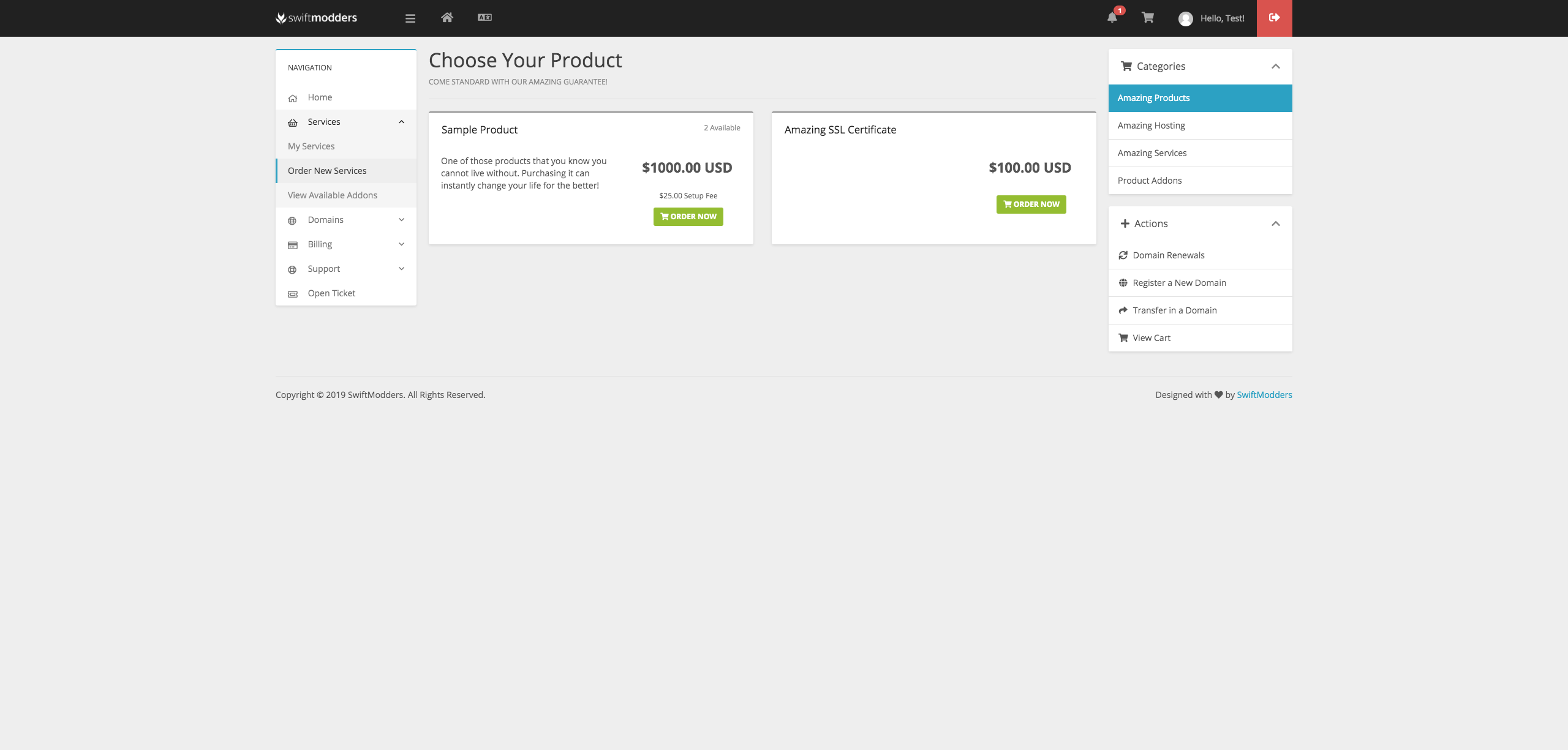Viewport: 1568px width, 750px height.
Task: Open notifications bell icon
Action: click(1112, 18)
